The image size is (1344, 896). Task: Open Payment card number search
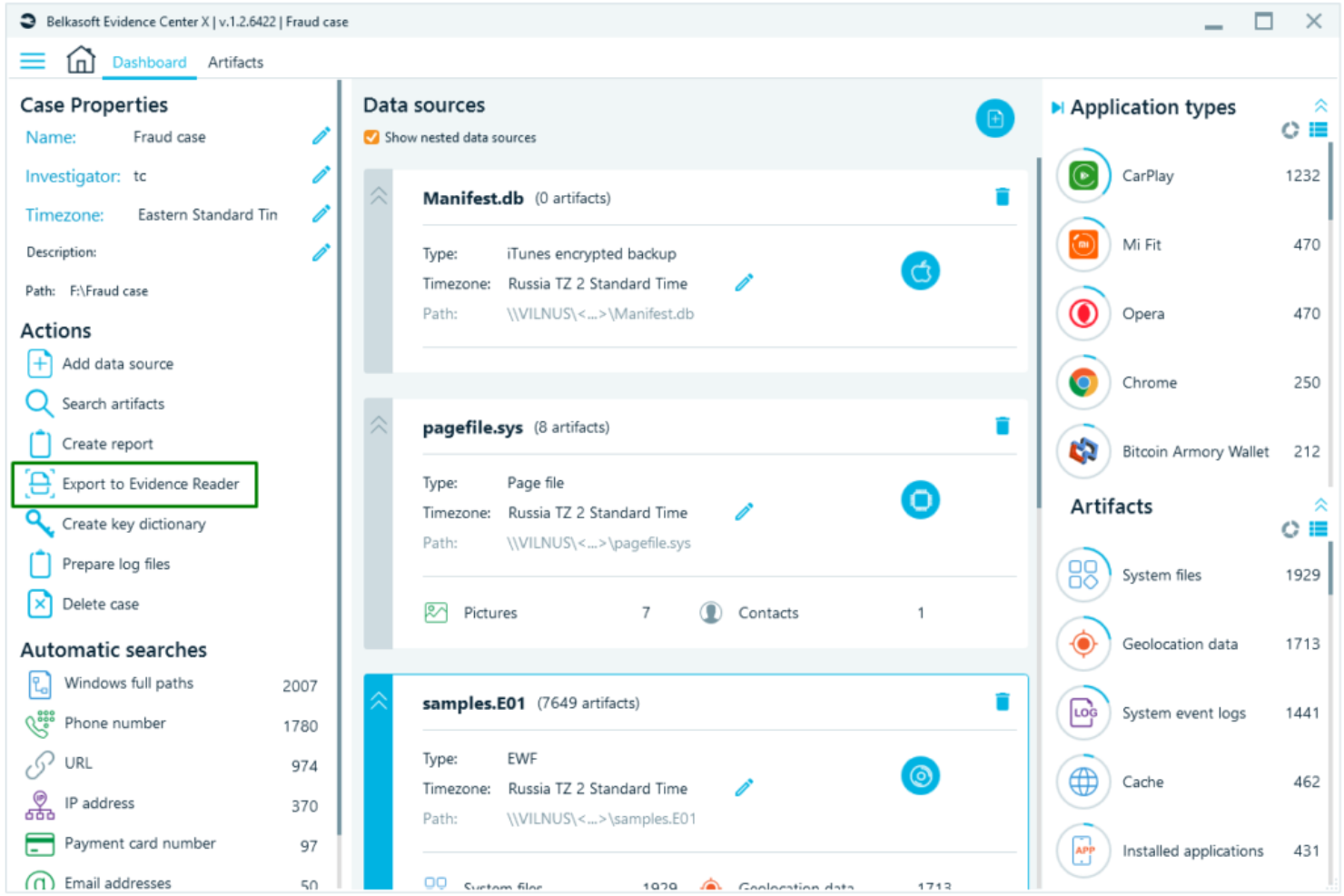(172, 844)
